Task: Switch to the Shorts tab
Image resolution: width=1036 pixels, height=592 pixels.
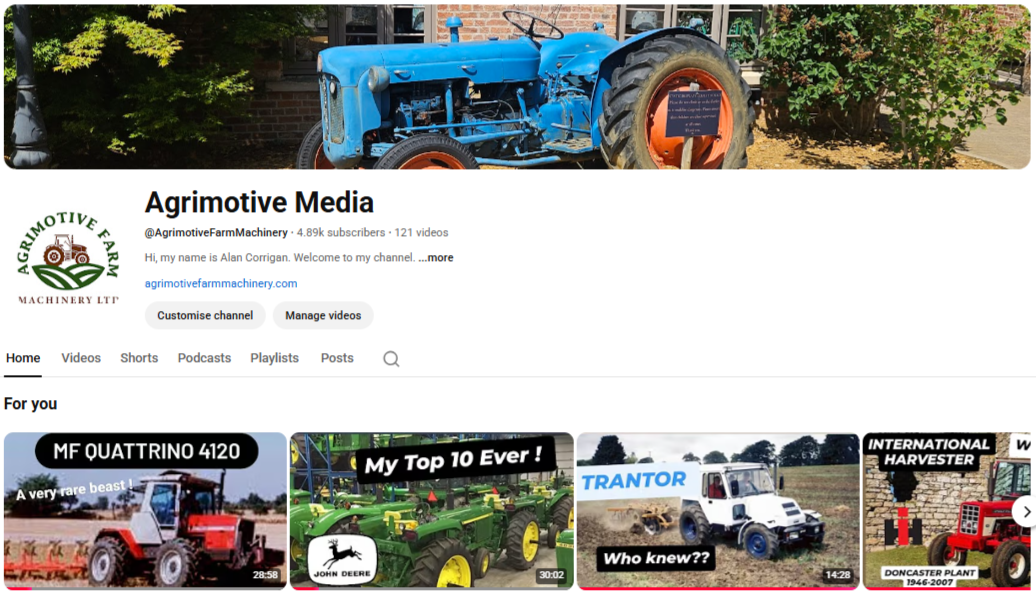Action: tap(139, 358)
